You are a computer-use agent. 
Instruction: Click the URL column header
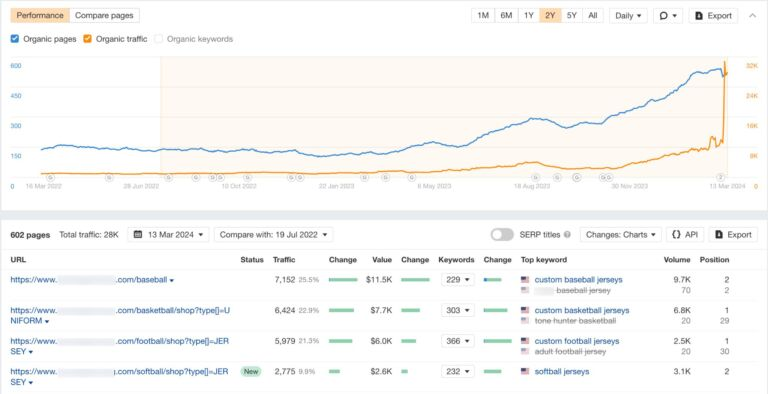[18, 260]
